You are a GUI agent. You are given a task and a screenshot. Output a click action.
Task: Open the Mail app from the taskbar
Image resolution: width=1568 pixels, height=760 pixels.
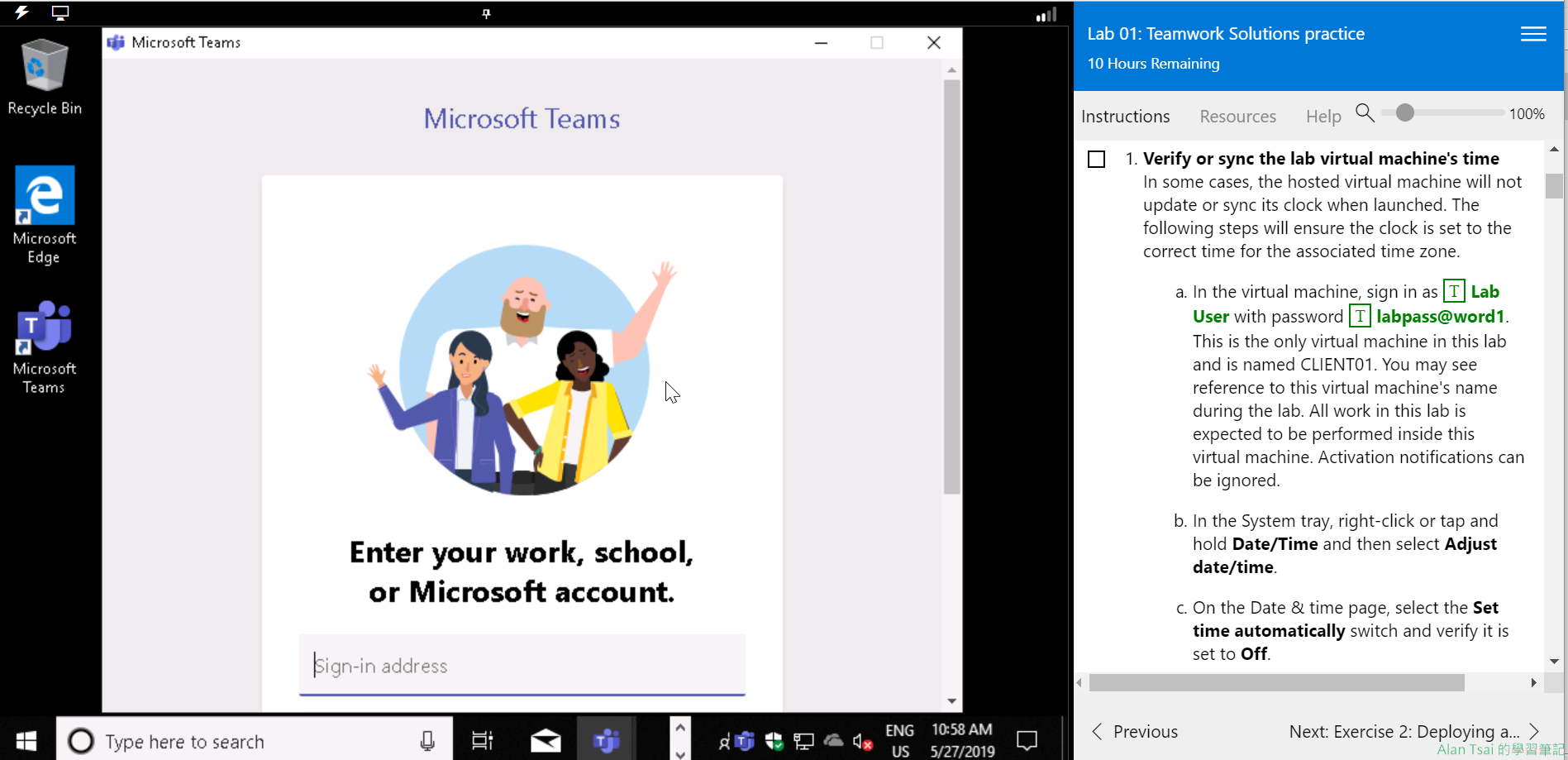[x=546, y=740]
